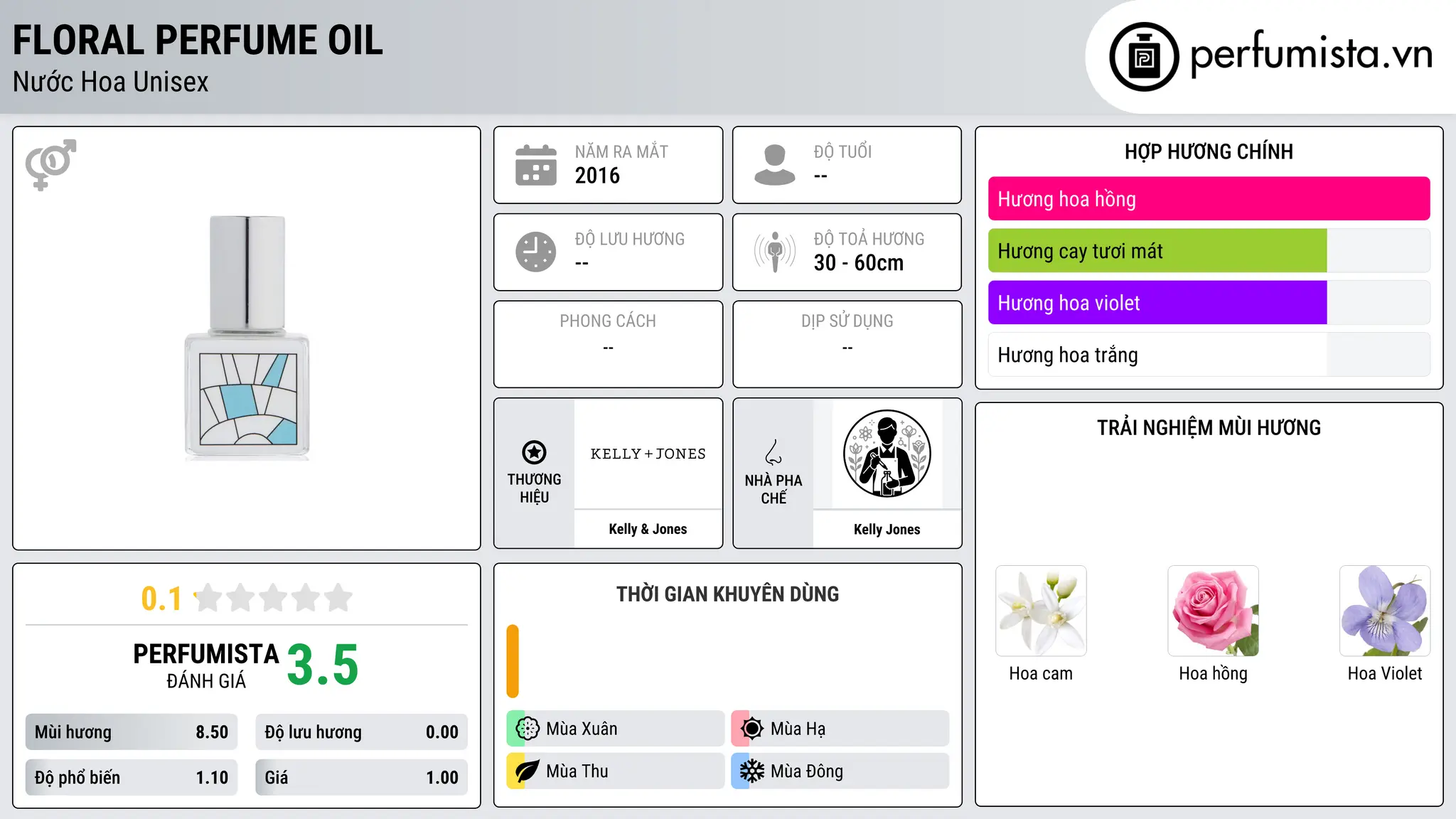Click the THƯƠNG HIỆU label

tap(534, 488)
